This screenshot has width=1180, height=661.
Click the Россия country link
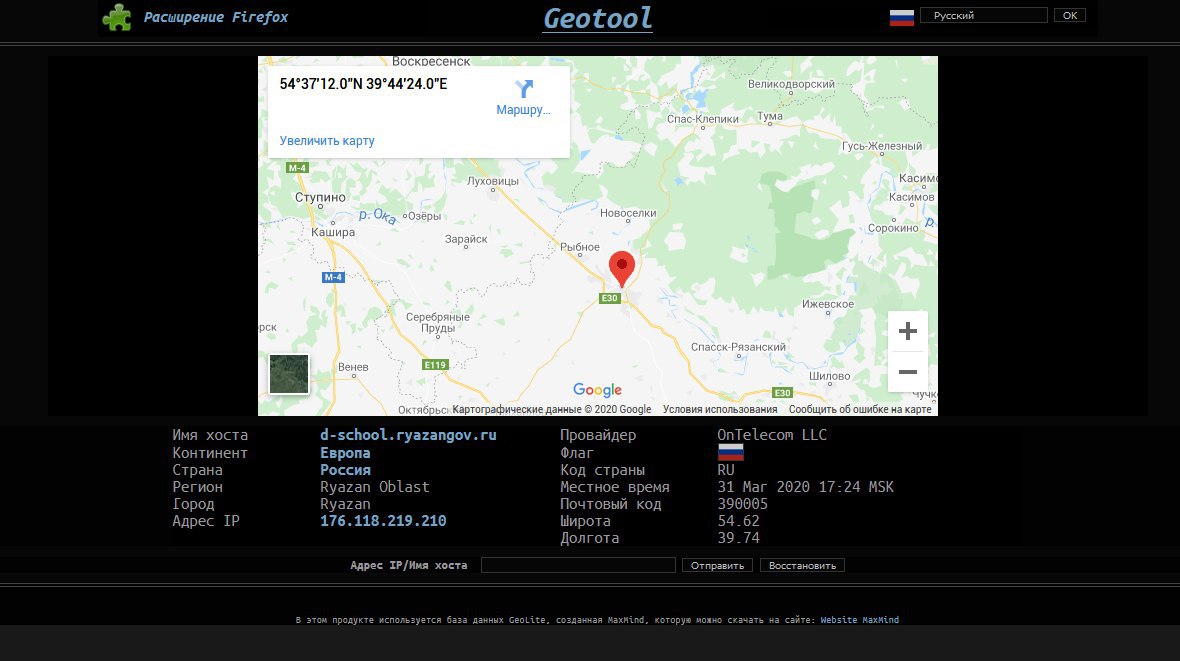[345, 470]
